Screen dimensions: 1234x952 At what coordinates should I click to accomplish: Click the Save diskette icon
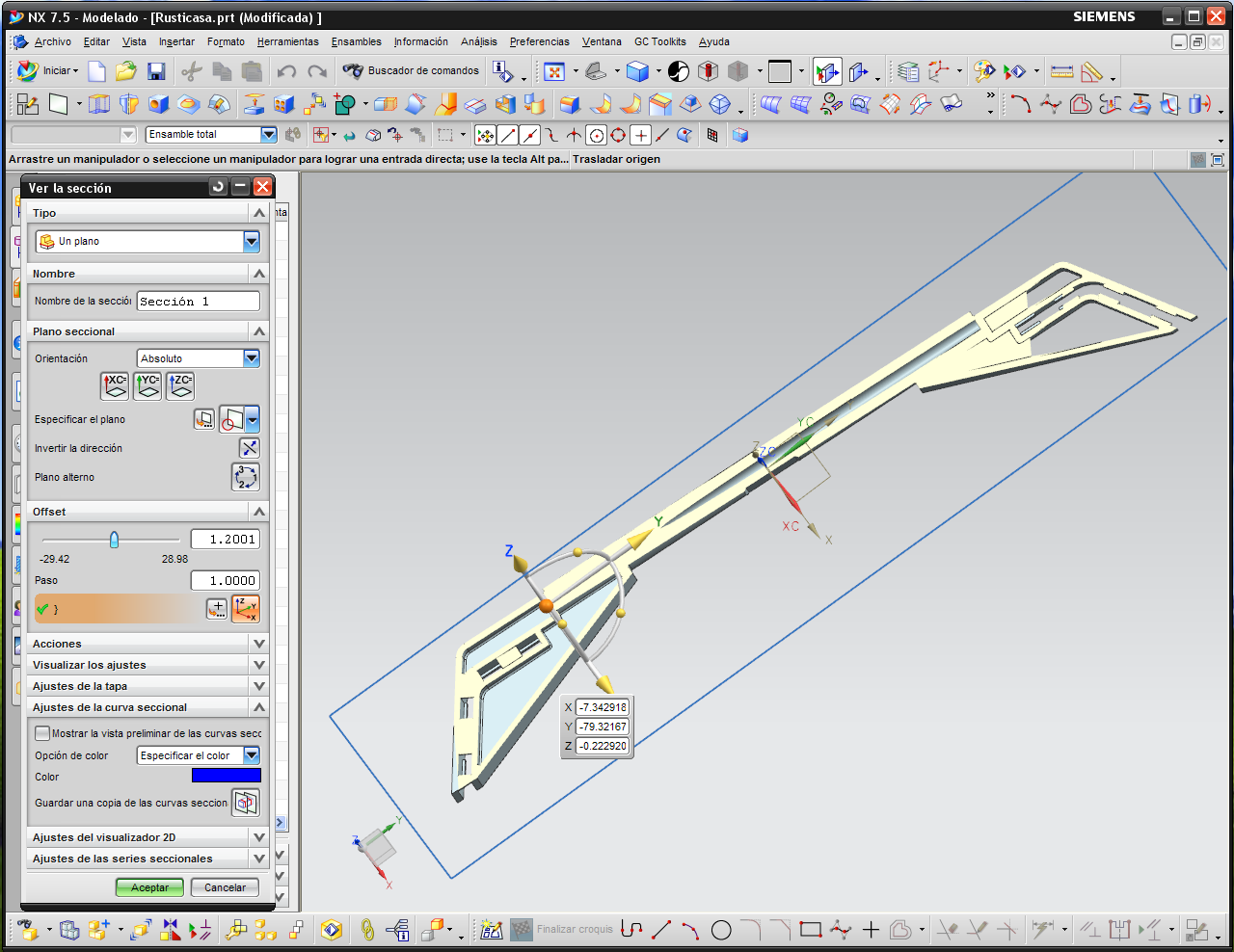click(x=156, y=71)
